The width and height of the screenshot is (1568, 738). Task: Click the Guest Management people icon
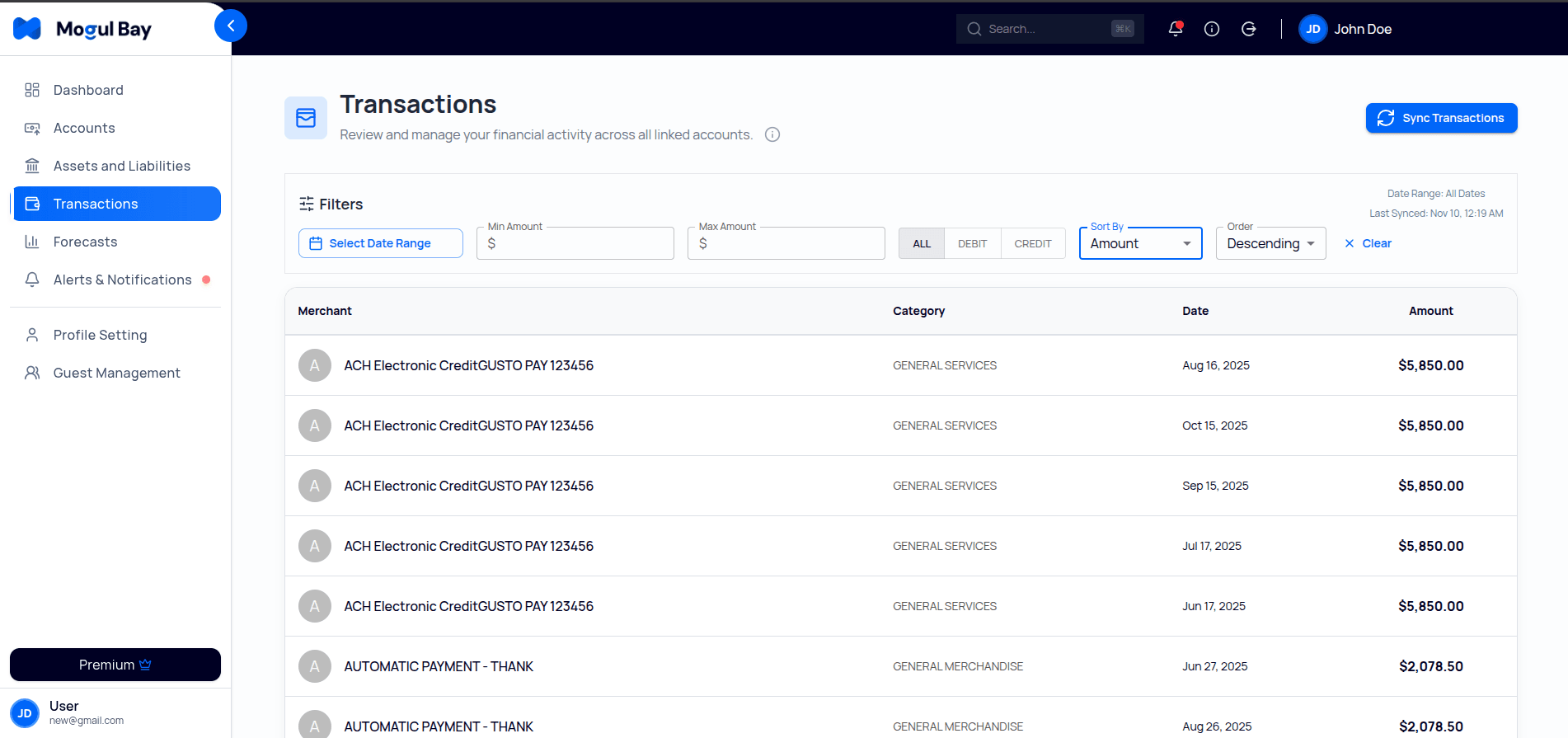(32, 373)
